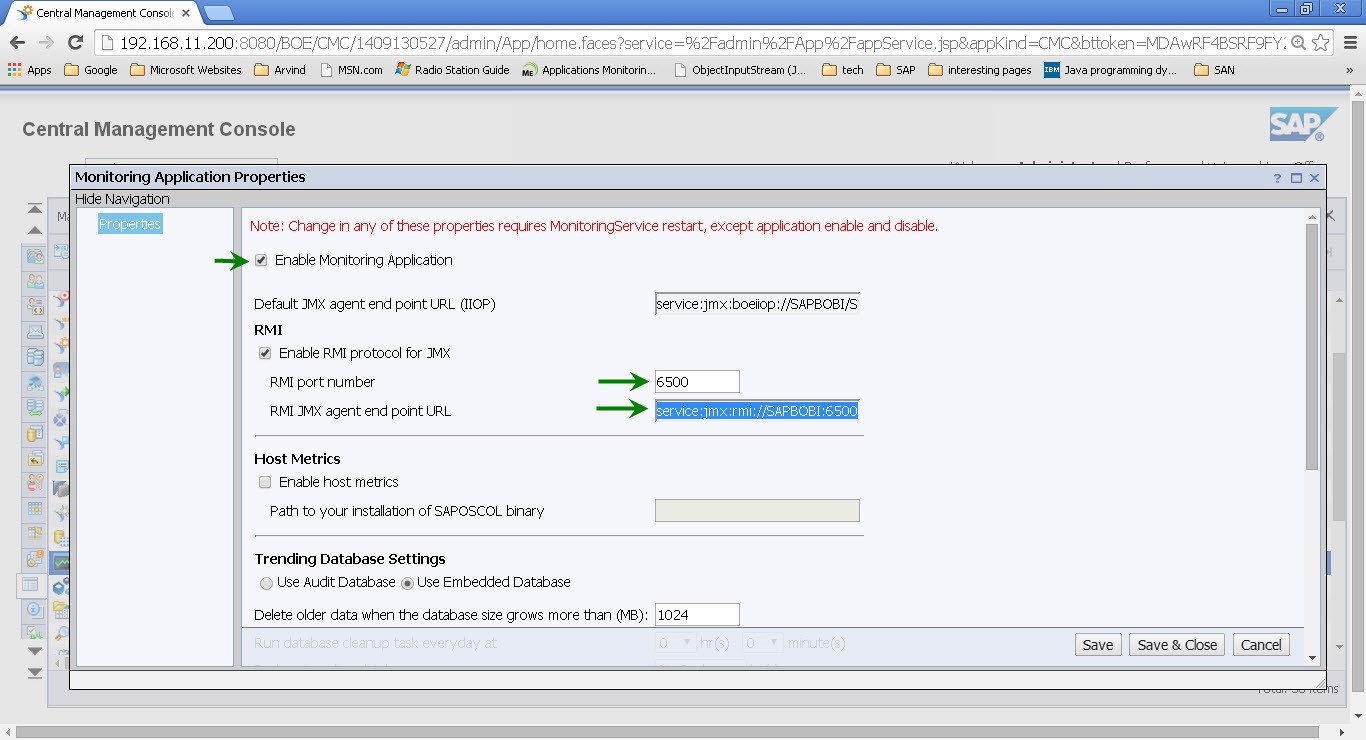Click the RMI port number field
Image resolution: width=1366 pixels, height=740 pixels.
(697, 381)
